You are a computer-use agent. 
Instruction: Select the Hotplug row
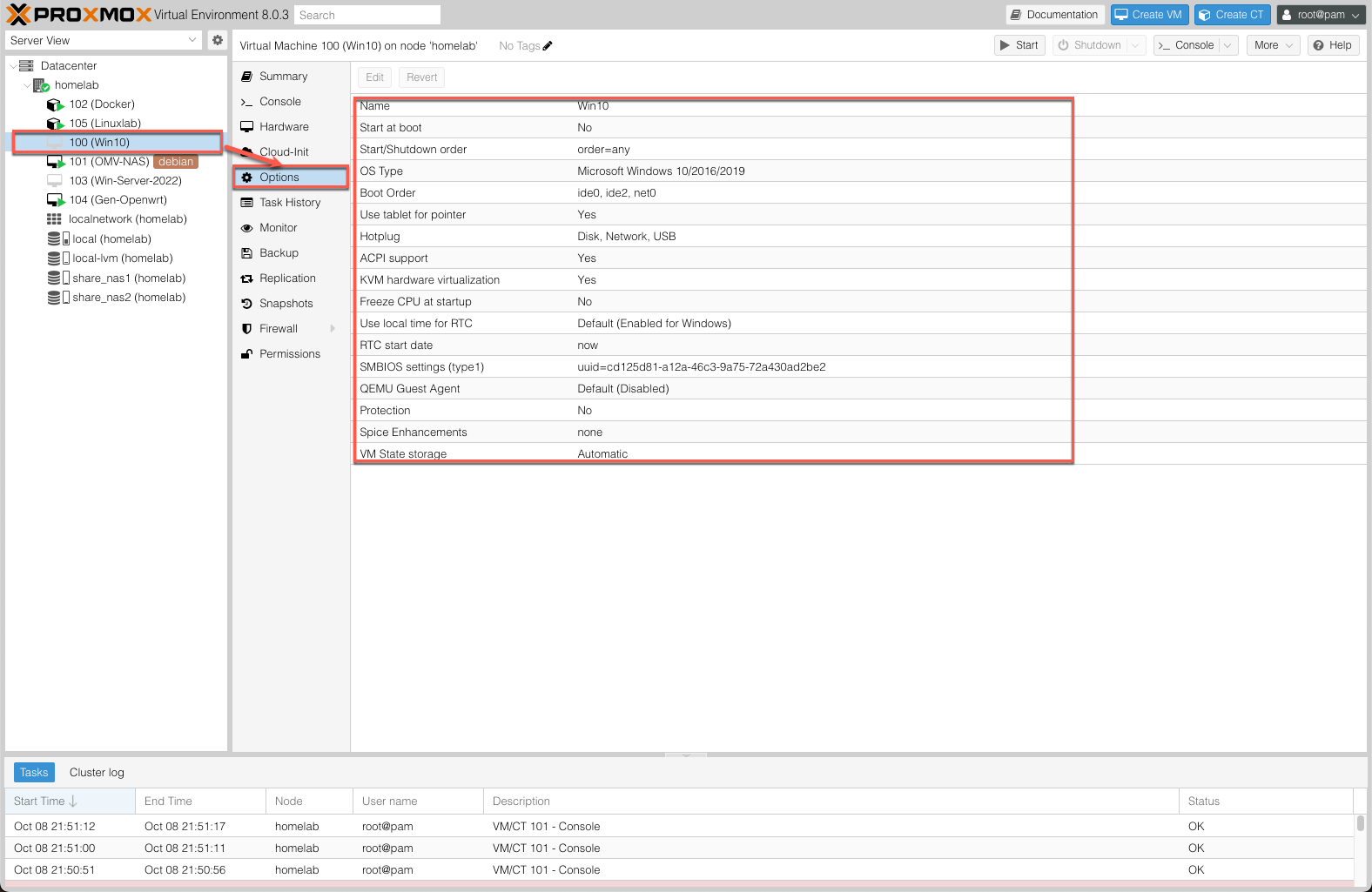pyautogui.click(x=858, y=237)
